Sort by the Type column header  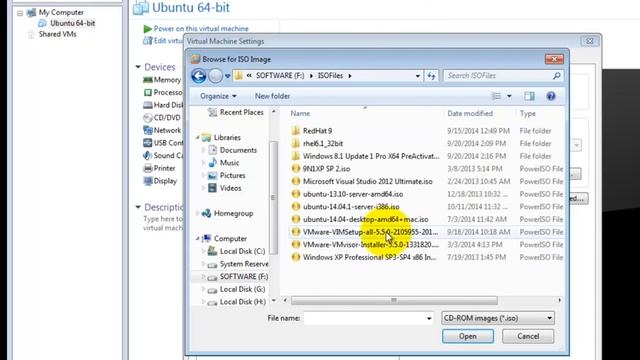click(x=527, y=113)
